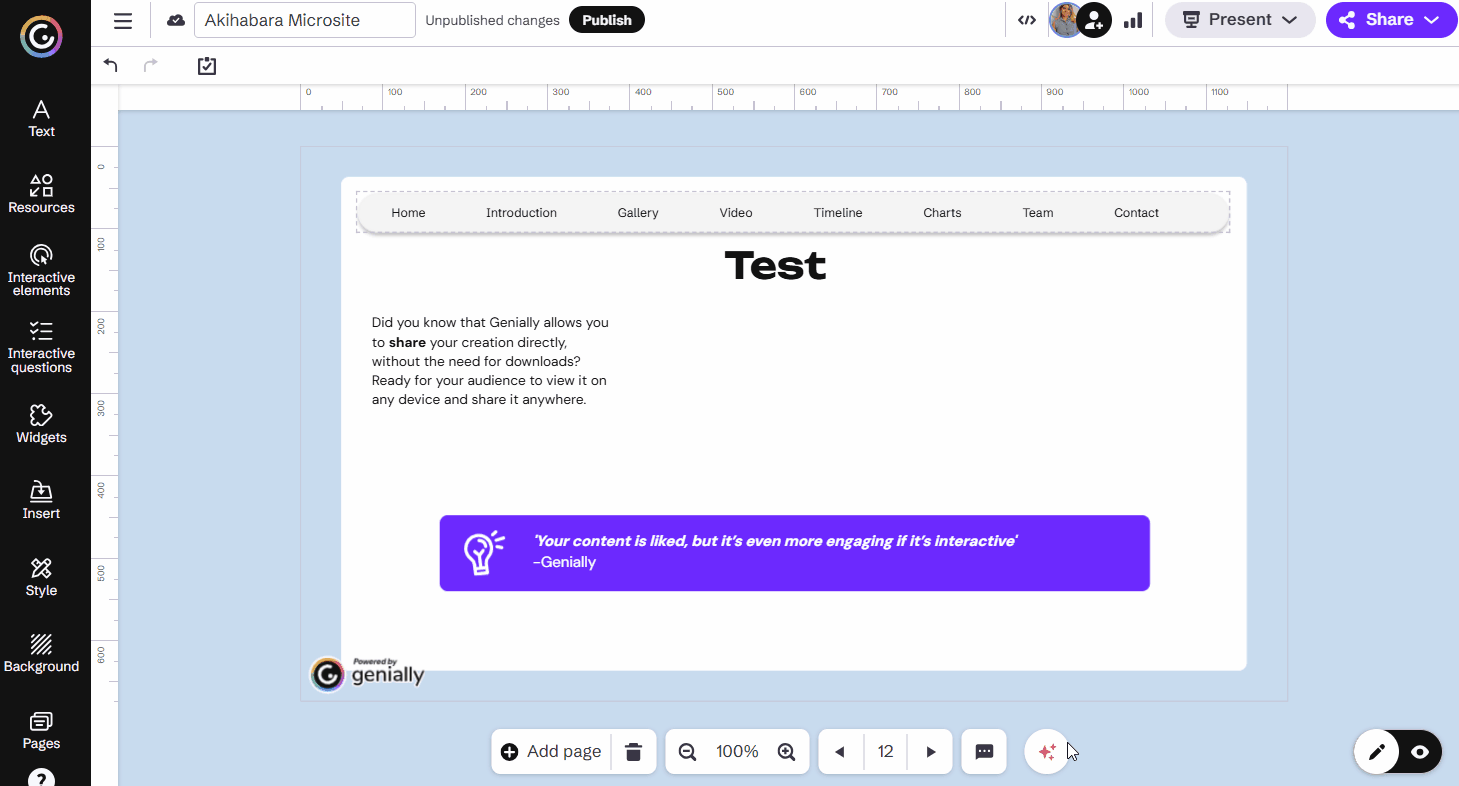Go to the previous page arrow

click(x=840, y=752)
